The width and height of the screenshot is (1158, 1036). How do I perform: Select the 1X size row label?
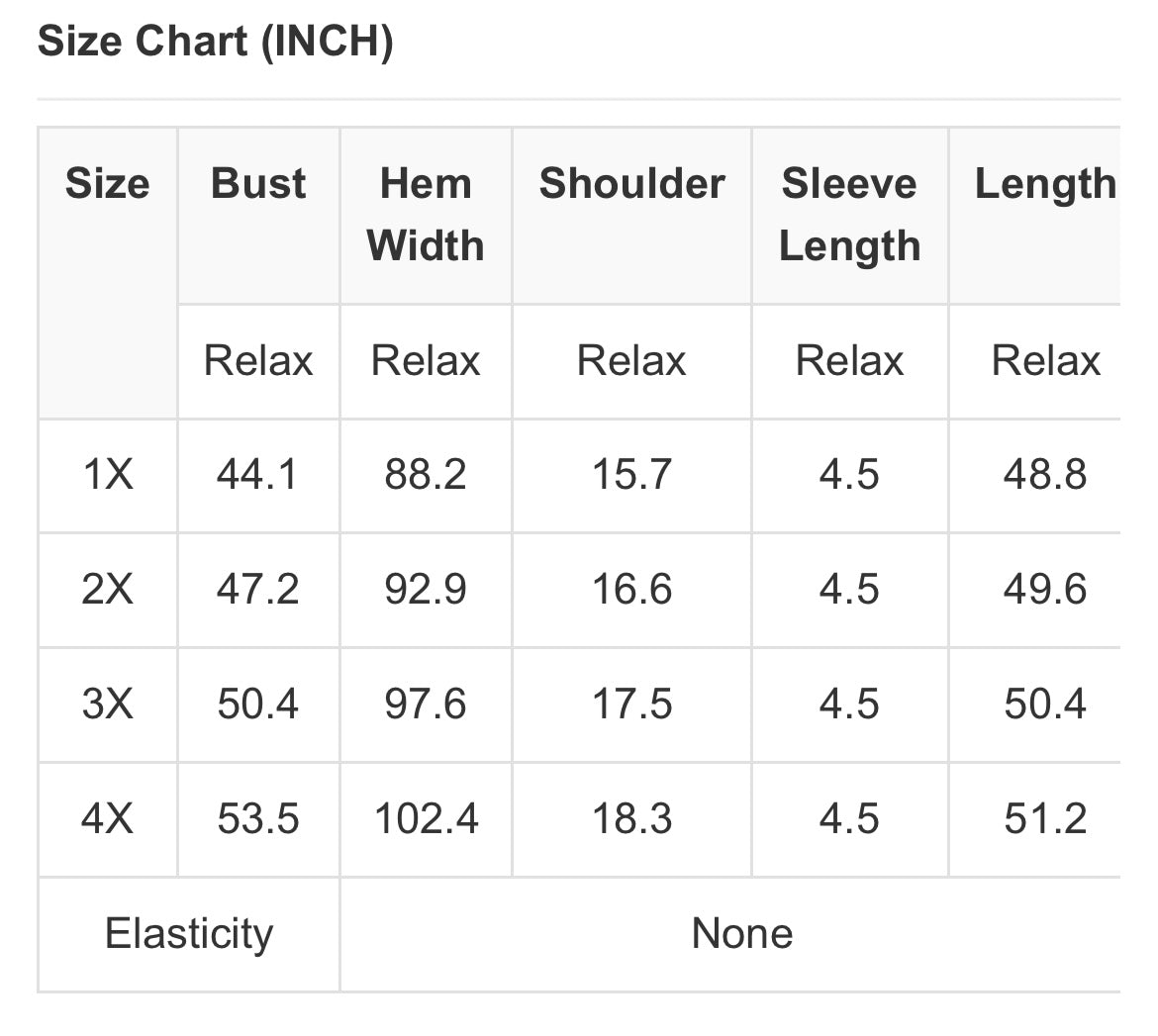pos(107,475)
